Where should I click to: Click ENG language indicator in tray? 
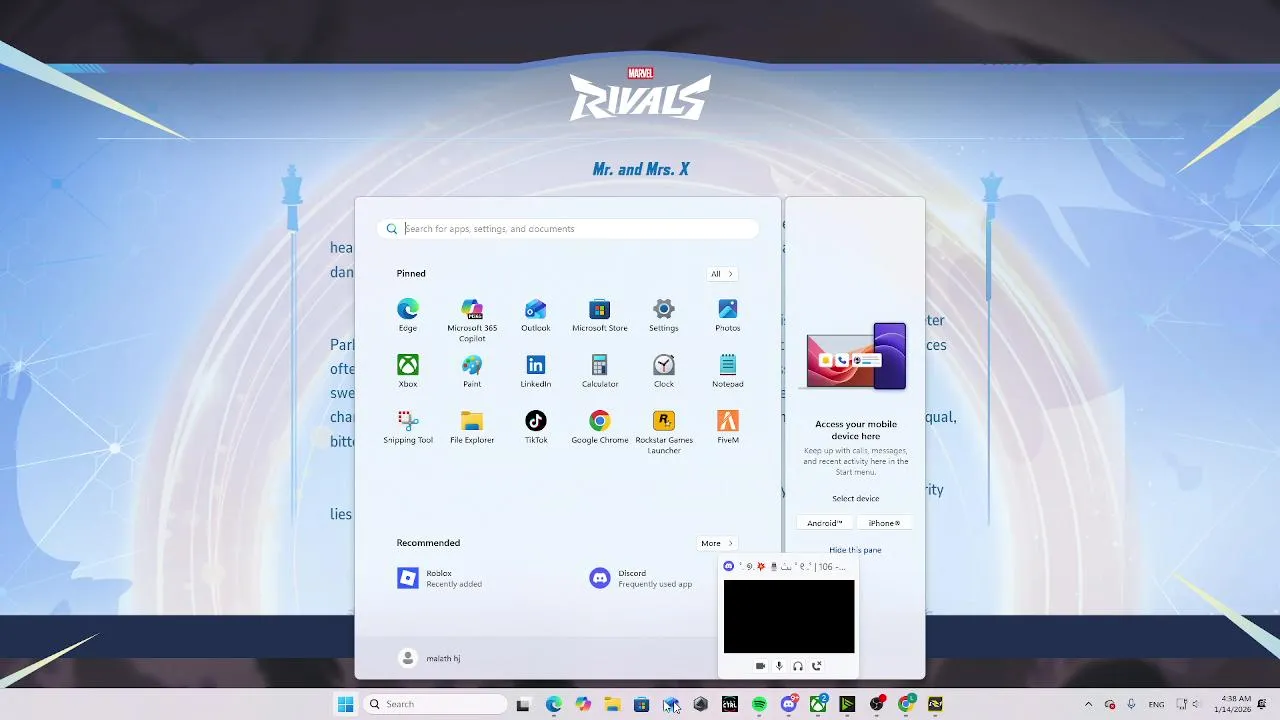click(1156, 704)
